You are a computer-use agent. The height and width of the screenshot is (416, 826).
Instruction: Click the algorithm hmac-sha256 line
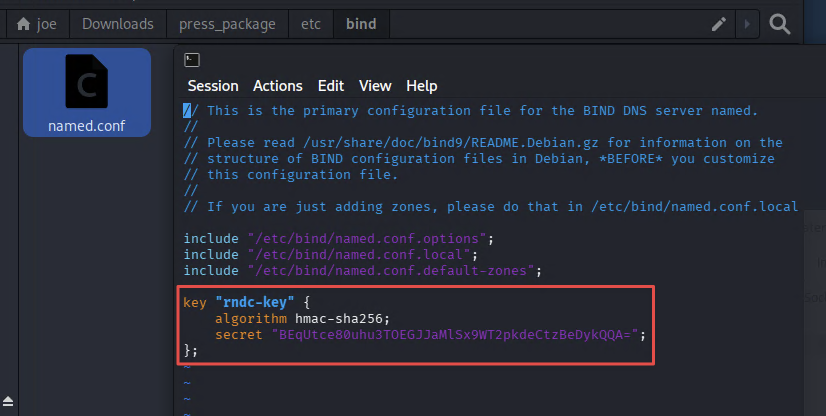302,319
